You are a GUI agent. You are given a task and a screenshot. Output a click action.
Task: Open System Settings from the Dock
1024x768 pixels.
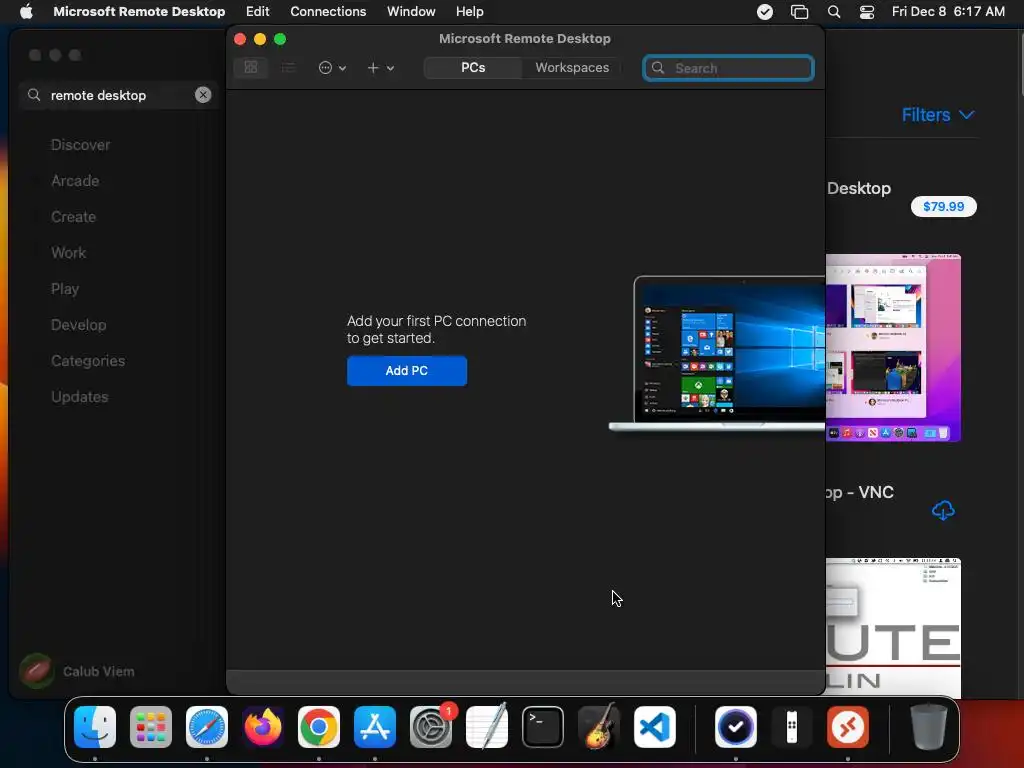[x=431, y=727]
